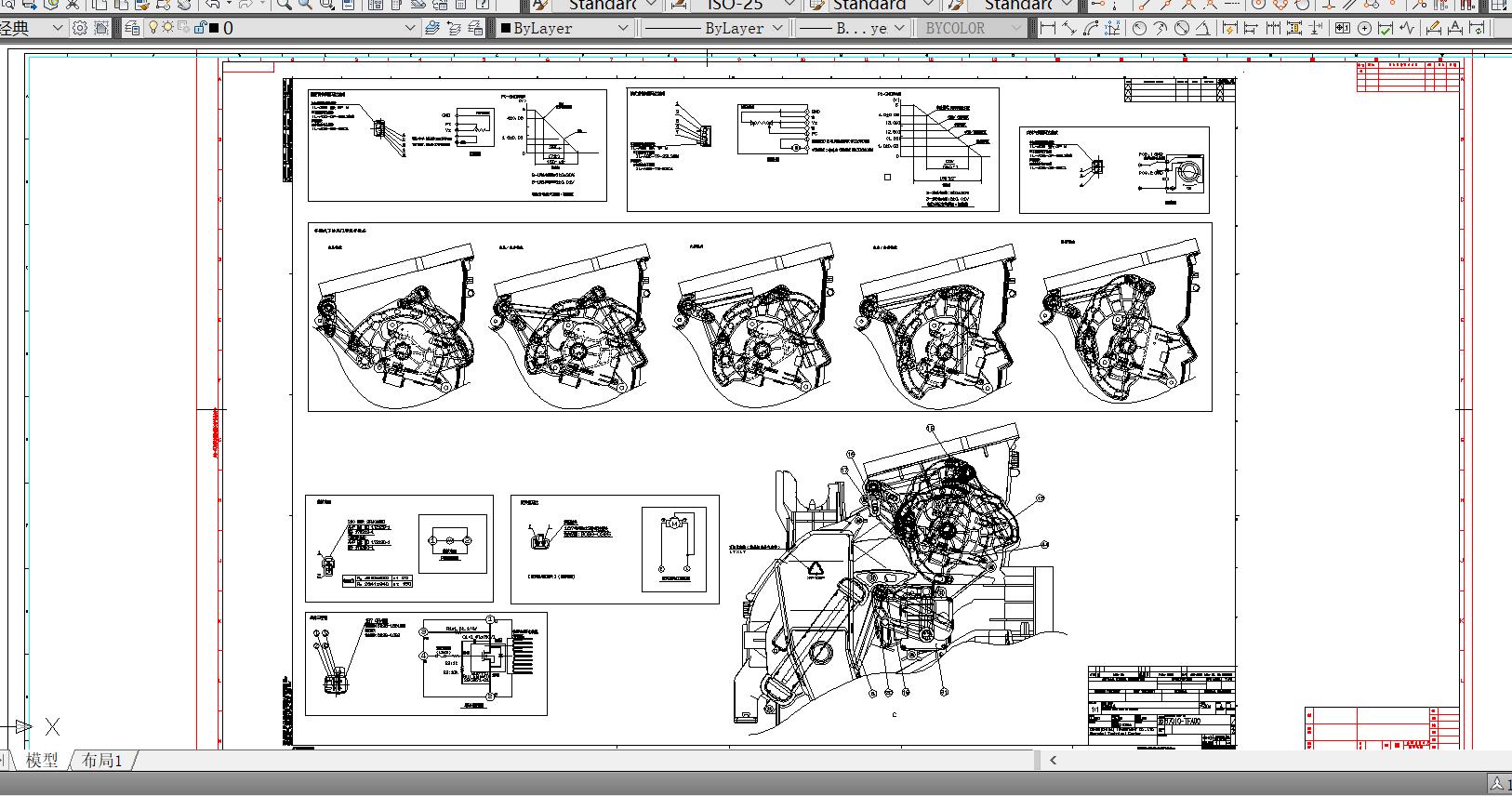This screenshot has width=1512, height=796.
Task: Click the Layer Previous icon
Action: click(x=454, y=28)
